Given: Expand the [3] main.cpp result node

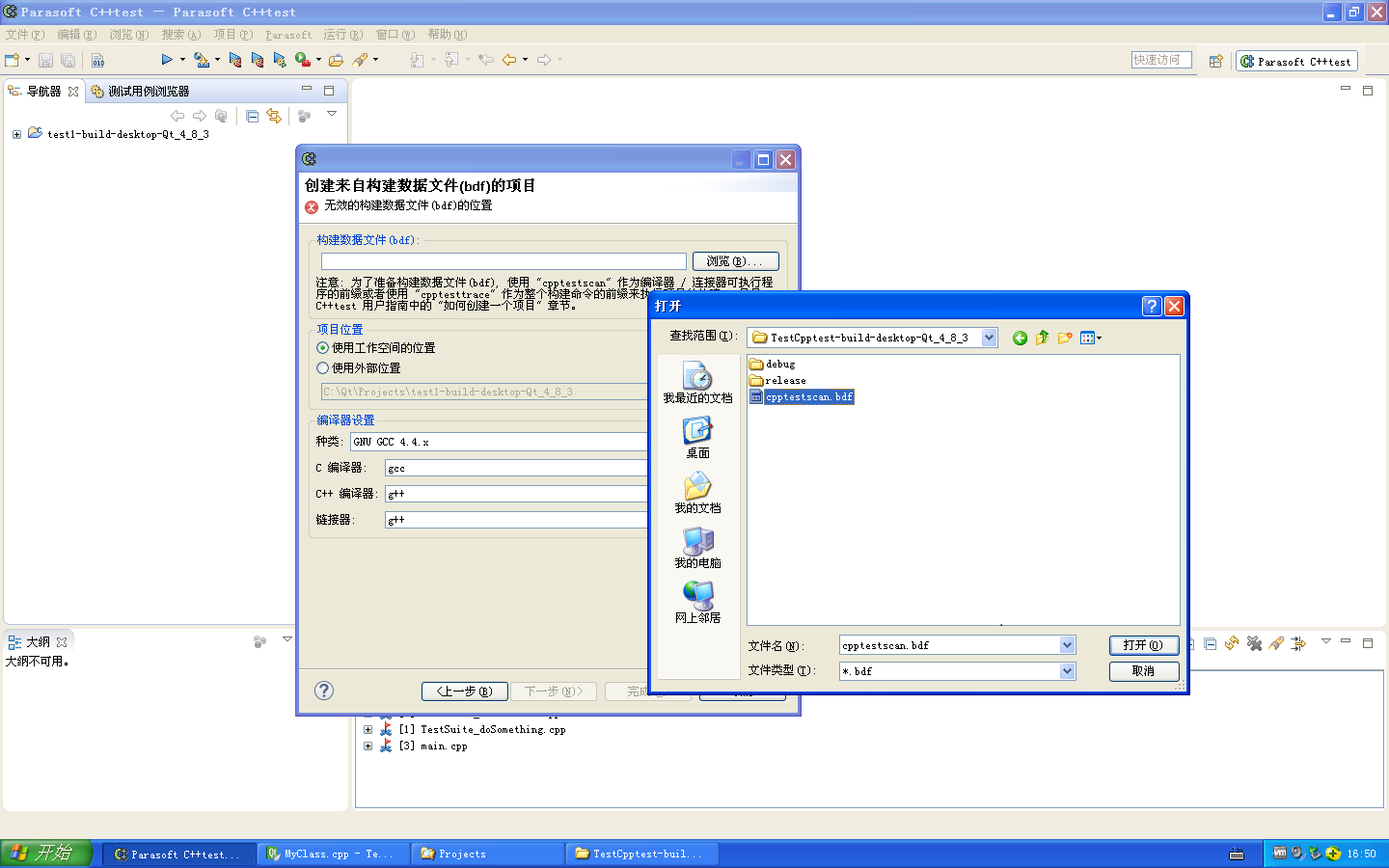Looking at the screenshot, I should point(368,746).
